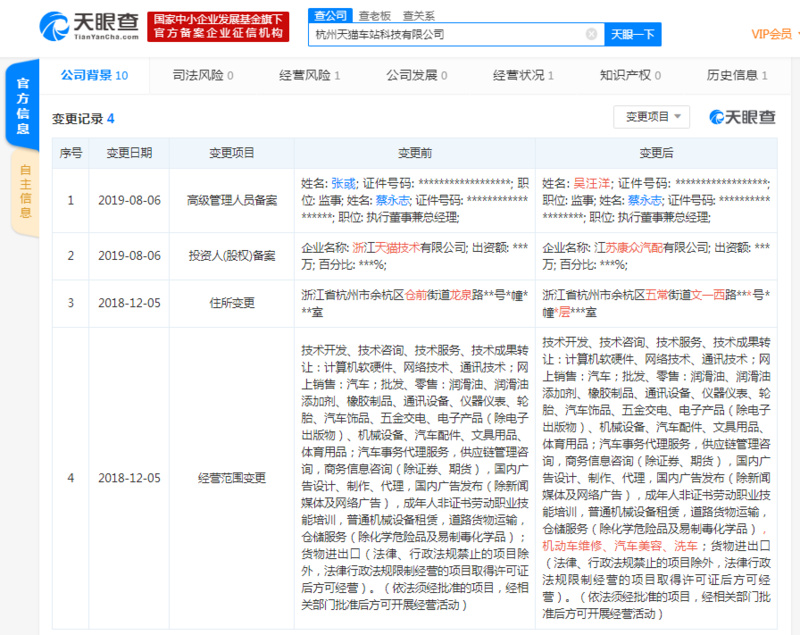Screen dimensions: 800x635
Task: Switch to the 查关系 search tab
Action: coord(418,15)
